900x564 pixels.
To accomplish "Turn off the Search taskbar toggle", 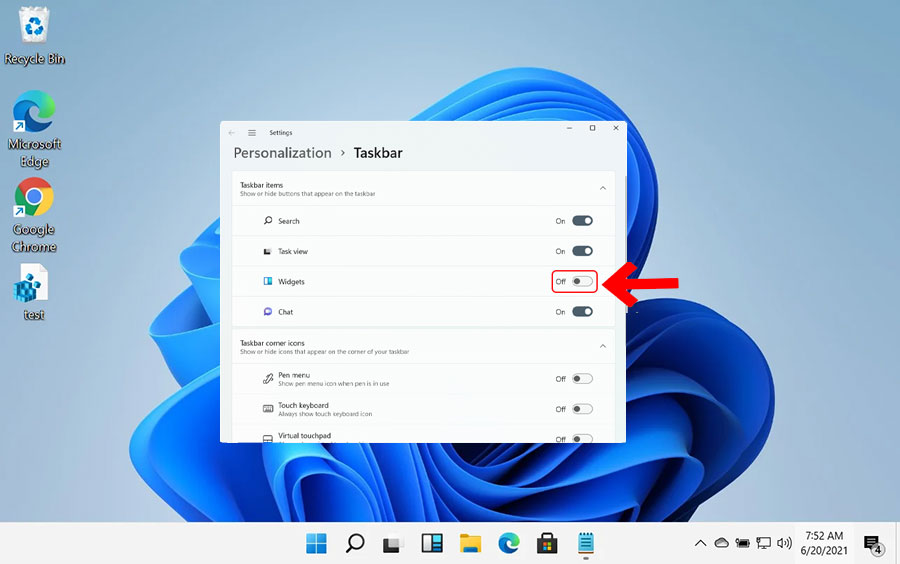I will pos(582,221).
